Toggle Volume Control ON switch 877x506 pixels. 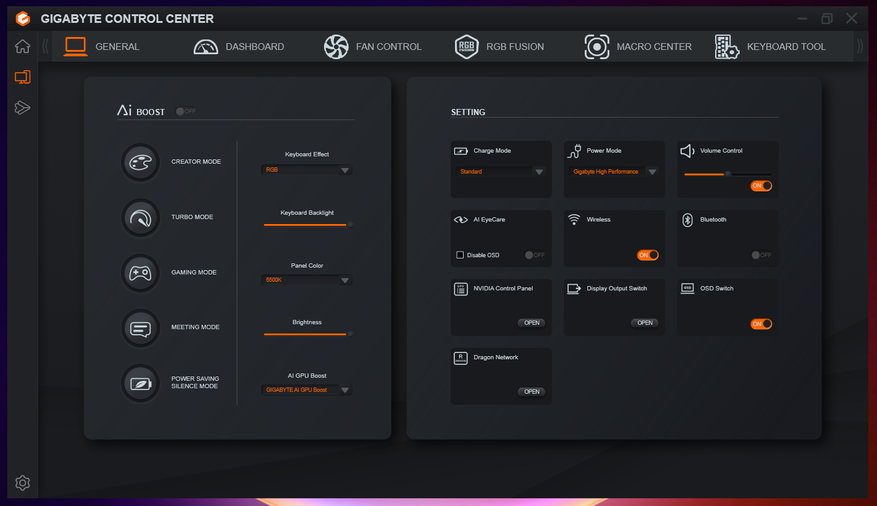click(x=761, y=186)
